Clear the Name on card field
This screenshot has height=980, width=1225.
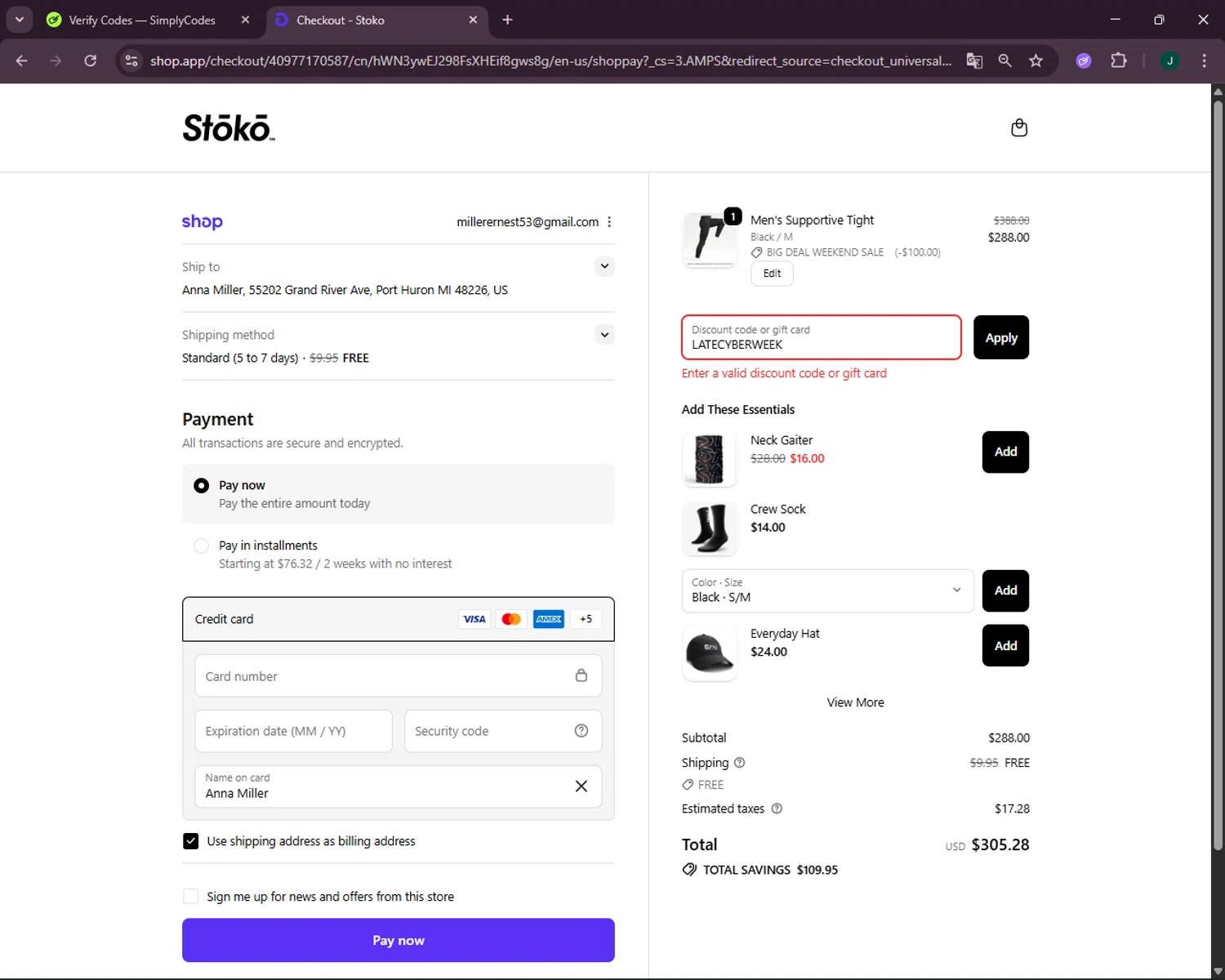(581, 786)
